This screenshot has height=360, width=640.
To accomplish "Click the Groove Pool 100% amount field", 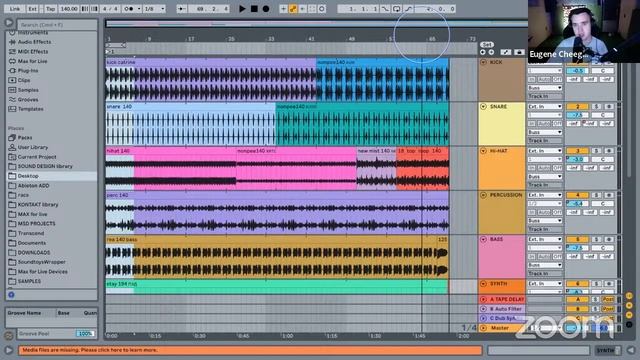I will 85,333.
